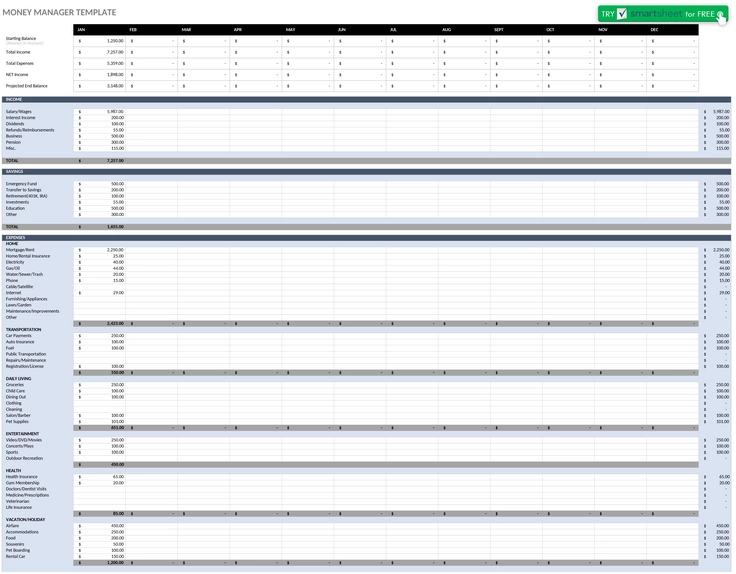The width and height of the screenshot is (736, 574).
Task: Select the January Salary/Wages amount 5,987.00
Action: click(100, 112)
